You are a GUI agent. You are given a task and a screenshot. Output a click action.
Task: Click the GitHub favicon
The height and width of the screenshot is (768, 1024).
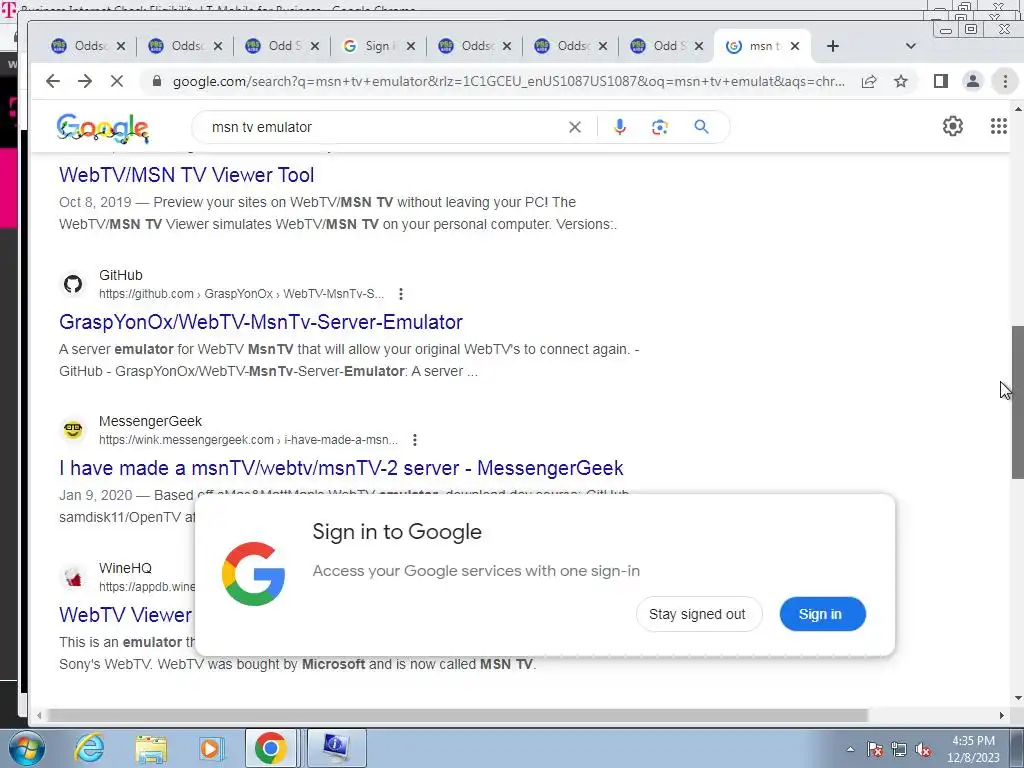(73, 284)
